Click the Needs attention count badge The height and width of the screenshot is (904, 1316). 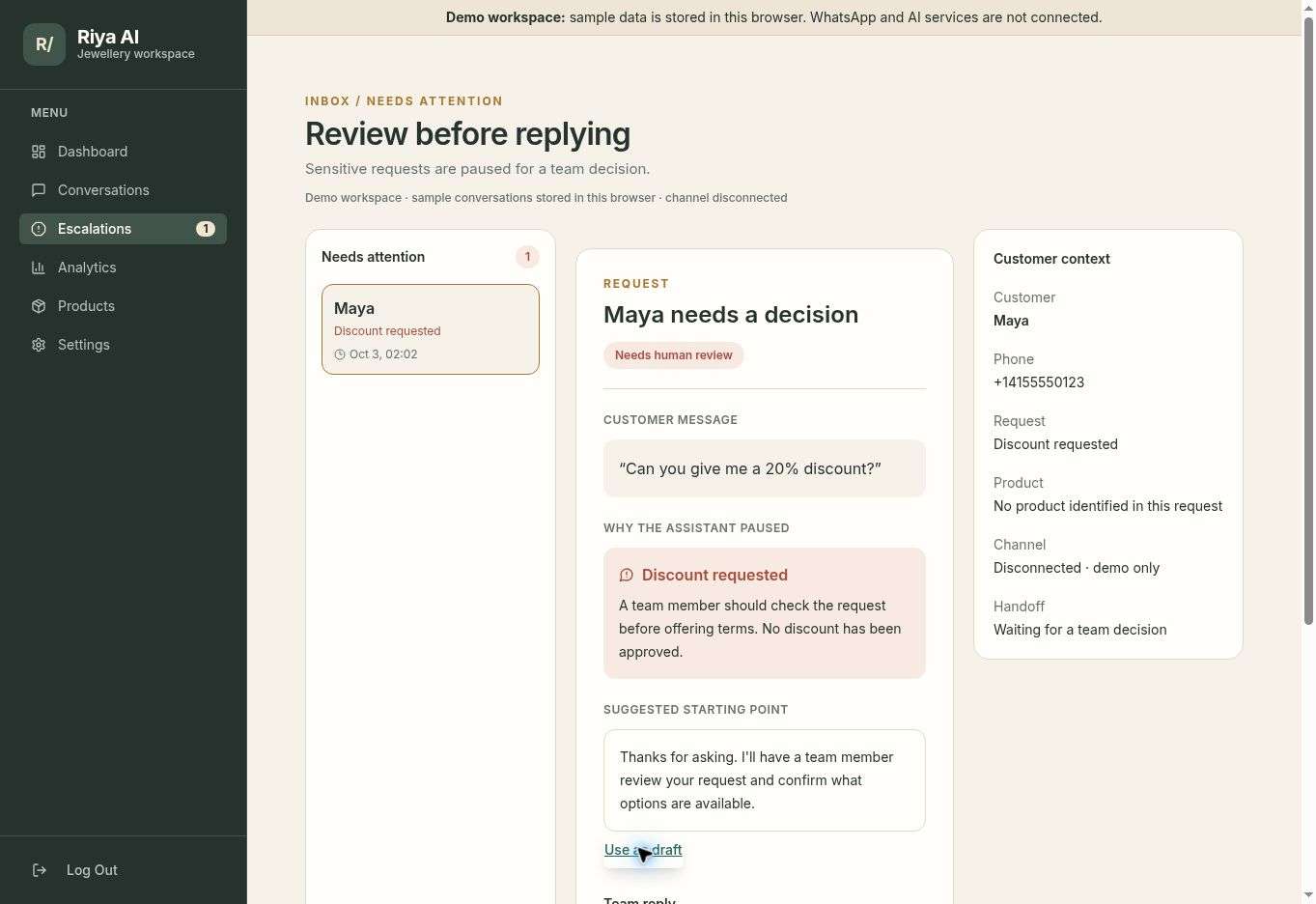click(527, 257)
